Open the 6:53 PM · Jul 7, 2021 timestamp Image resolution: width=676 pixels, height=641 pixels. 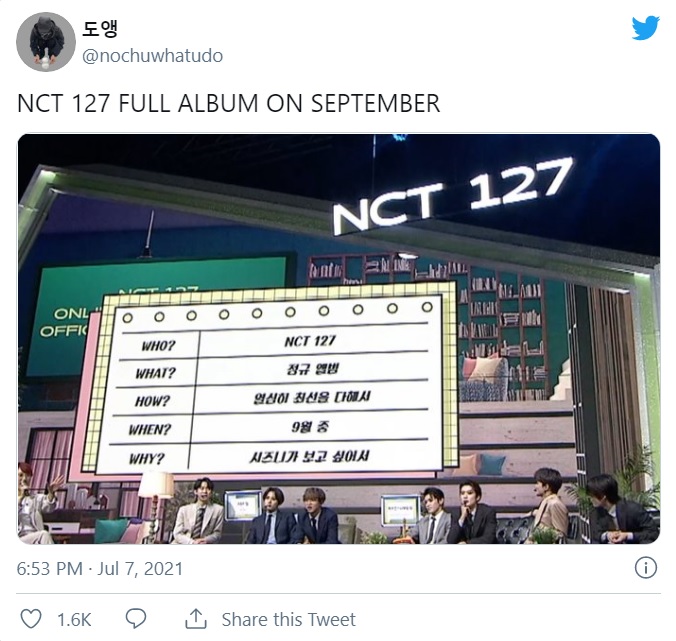click(x=100, y=569)
